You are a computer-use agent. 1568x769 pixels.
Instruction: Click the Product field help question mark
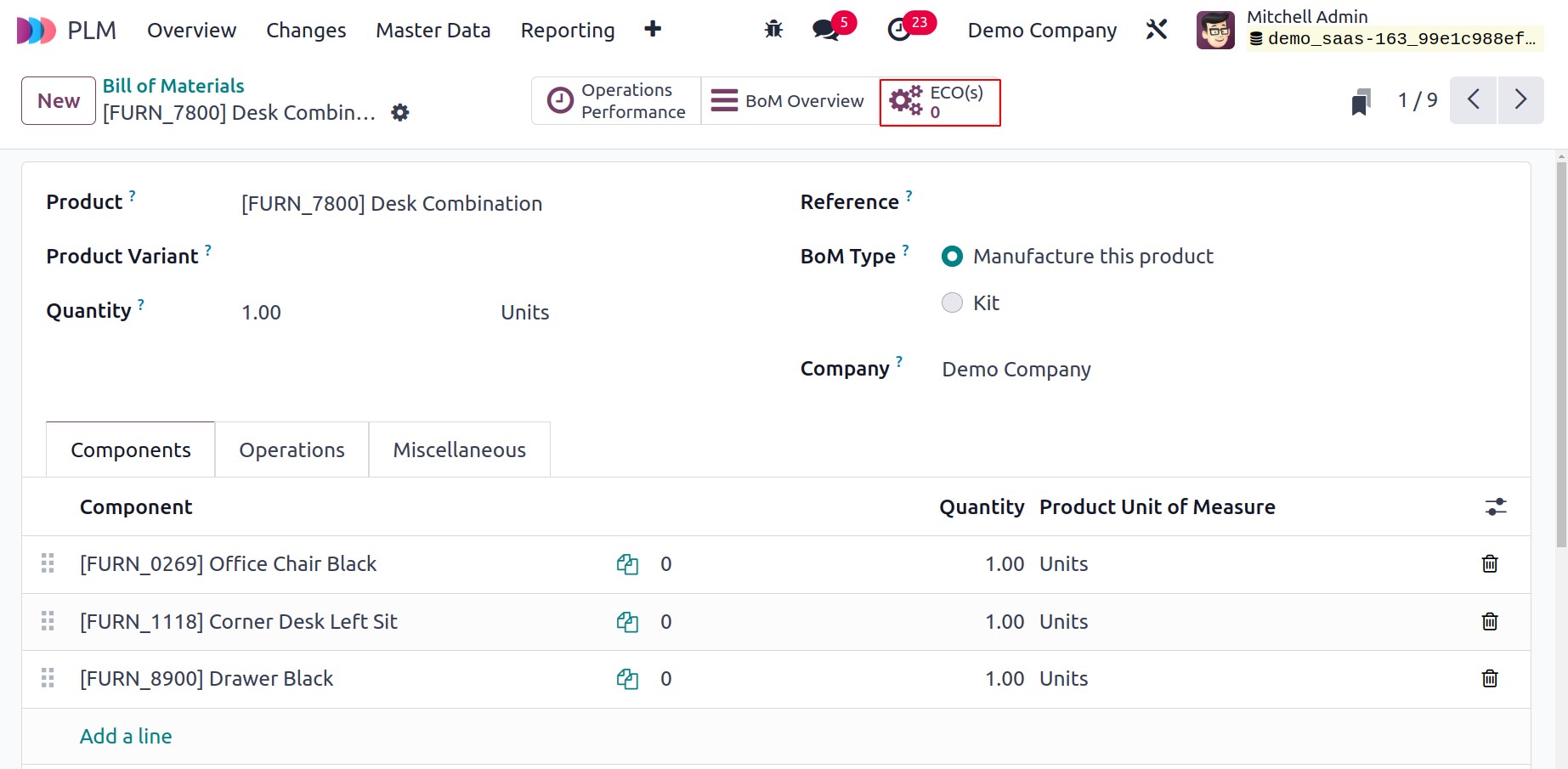(x=132, y=195)
